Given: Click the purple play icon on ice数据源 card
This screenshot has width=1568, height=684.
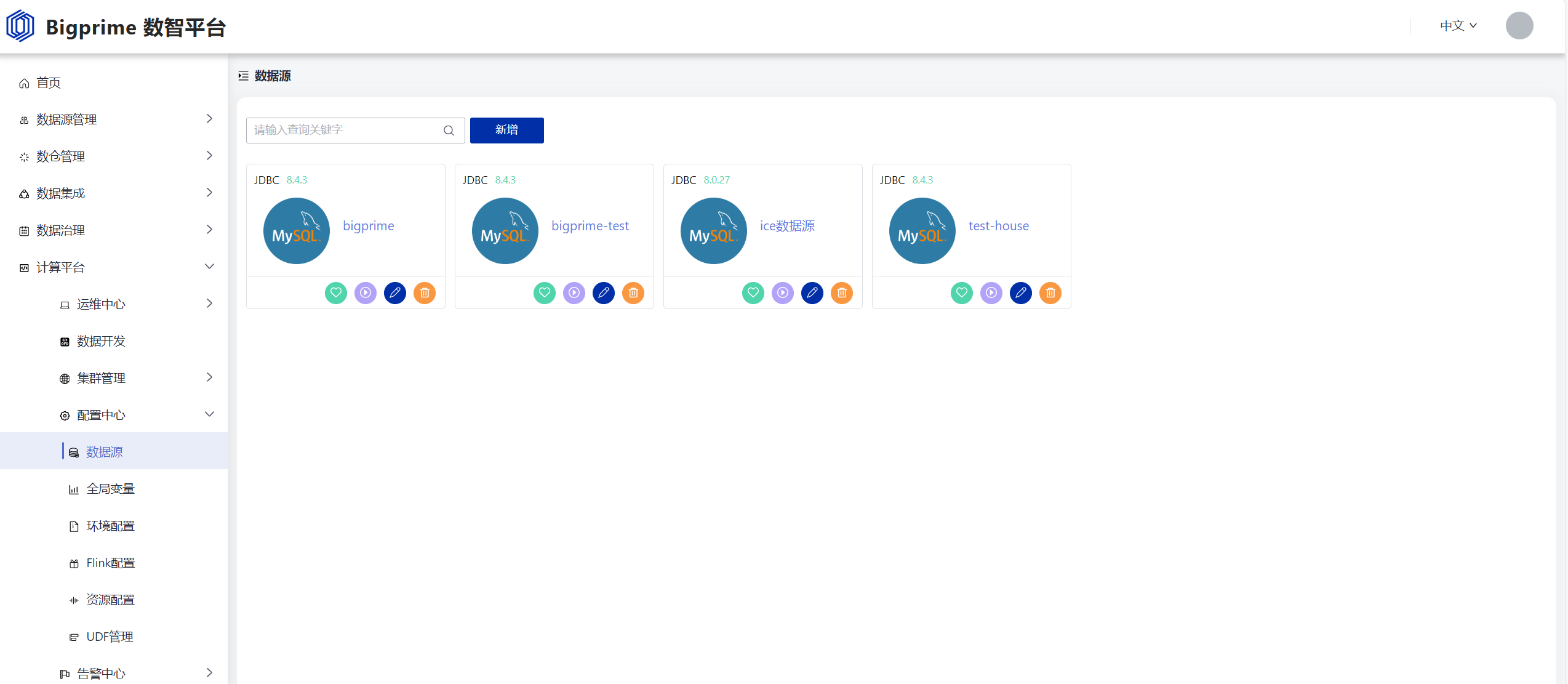Looking at the screenshot, I should (783, 292).
